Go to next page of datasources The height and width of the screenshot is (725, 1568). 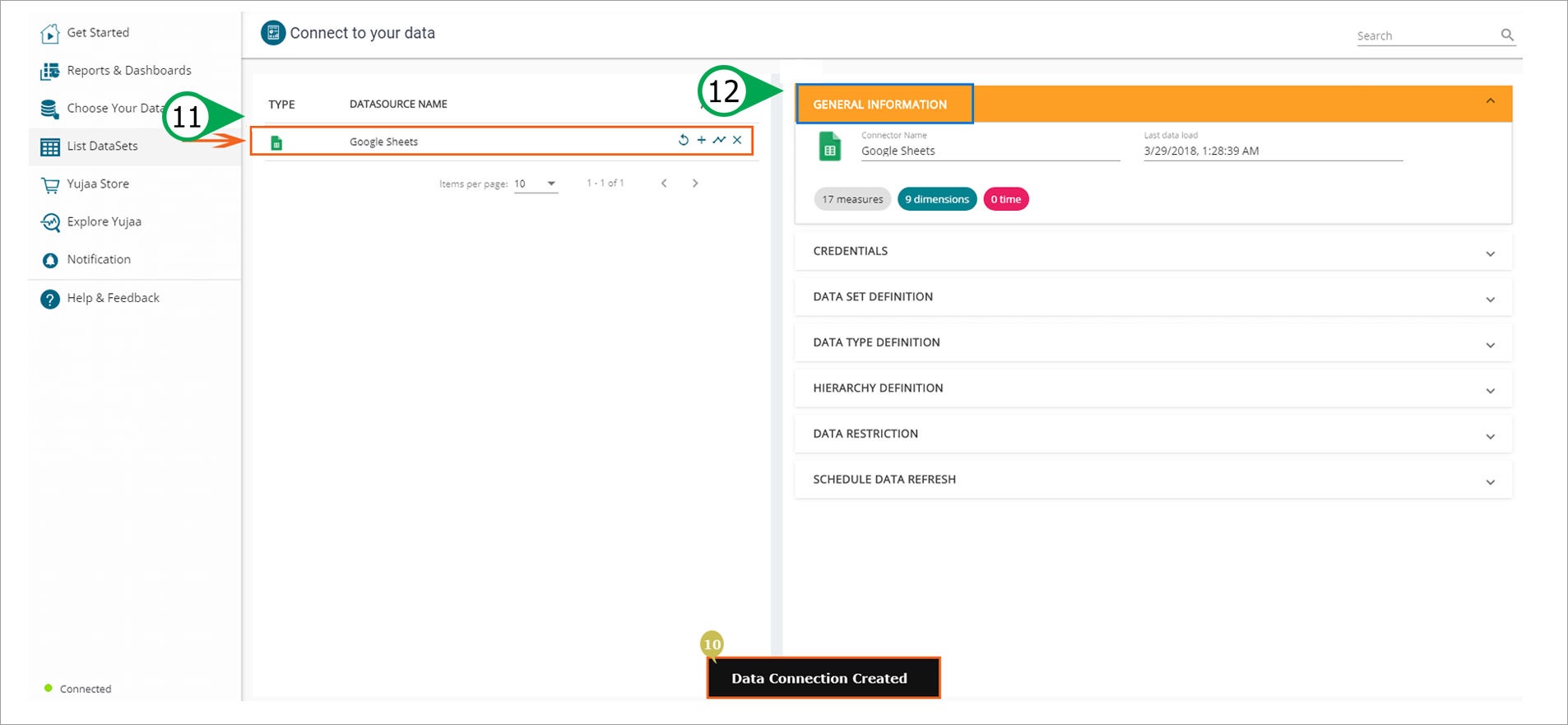coord(695,184)
